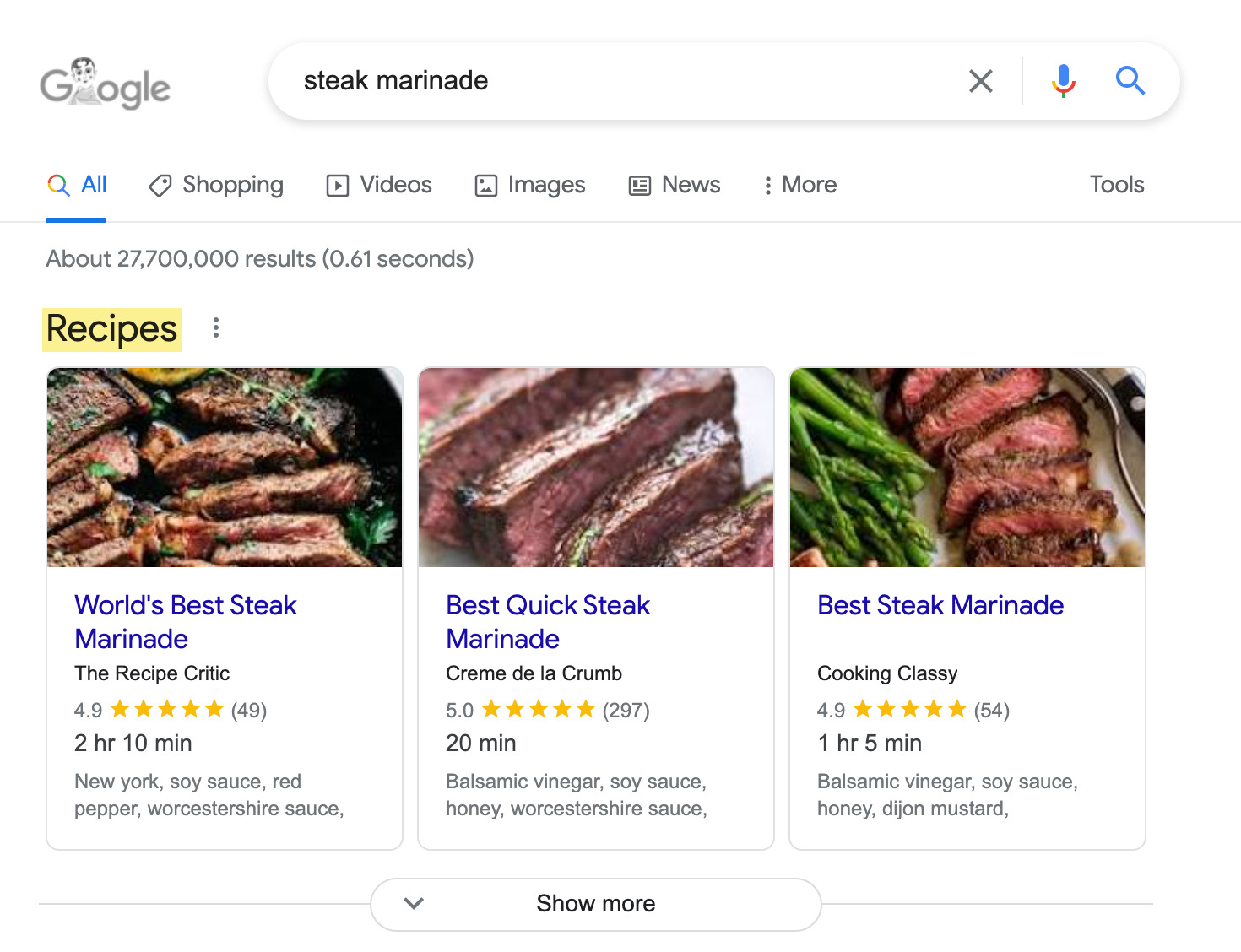Click the Videos tab play icon
The height and width of the screenshot is (952, 1241).
pos(337,185)
